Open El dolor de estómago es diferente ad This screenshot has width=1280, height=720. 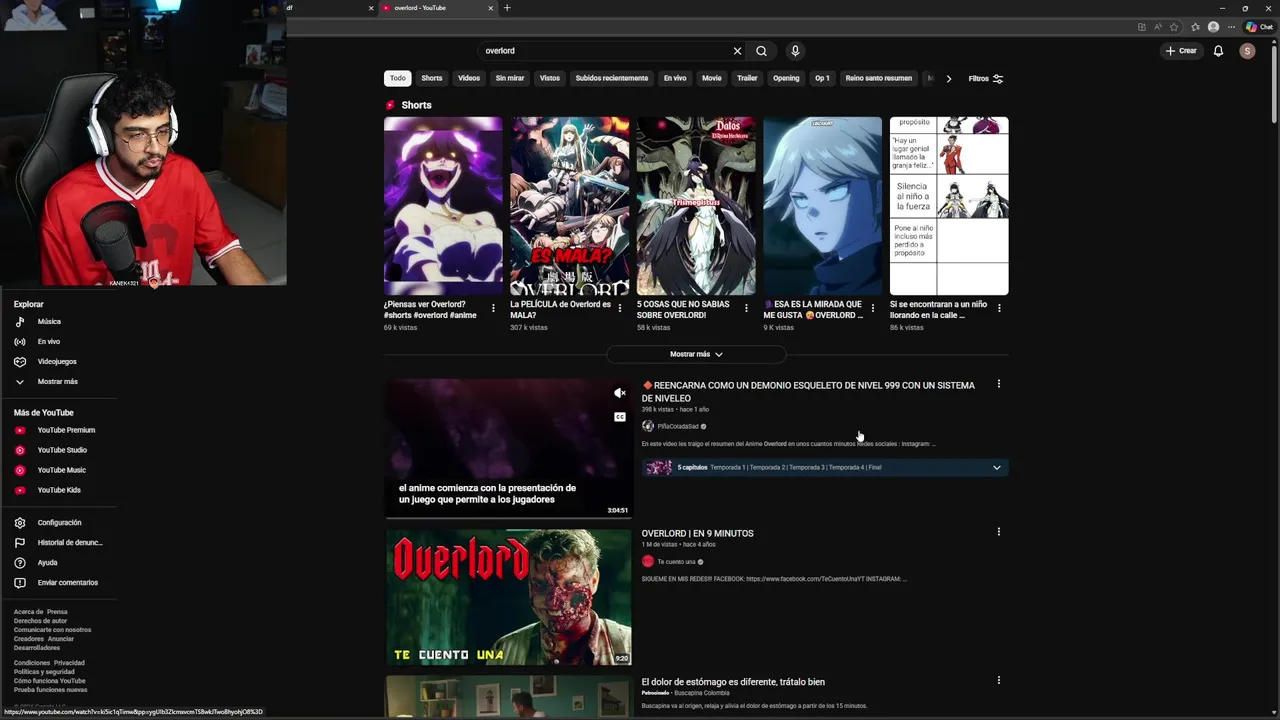(x=733, y=682)
